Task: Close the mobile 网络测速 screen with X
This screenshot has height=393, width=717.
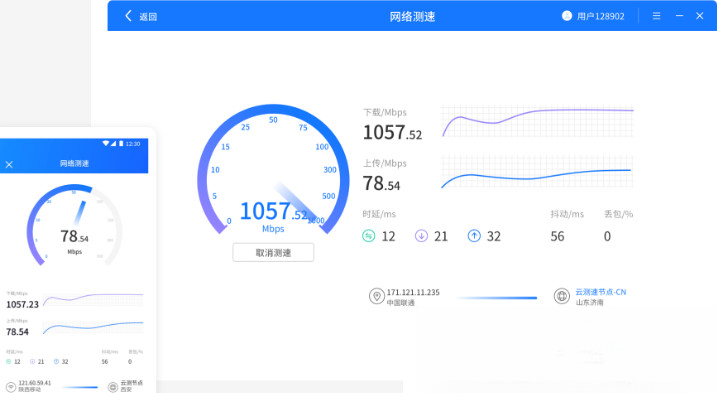Action: tap(9, 164)
